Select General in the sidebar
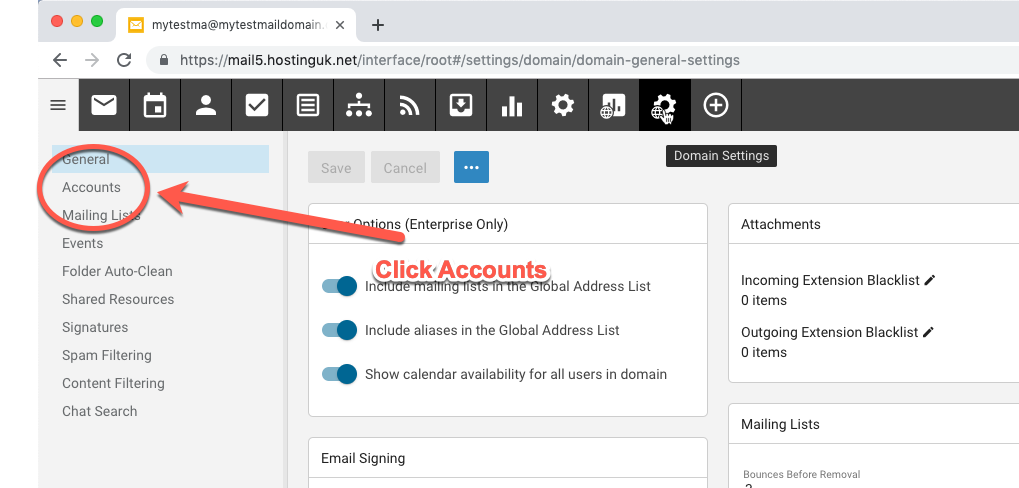Screen dimensions: 1019x488 (161, 159)
